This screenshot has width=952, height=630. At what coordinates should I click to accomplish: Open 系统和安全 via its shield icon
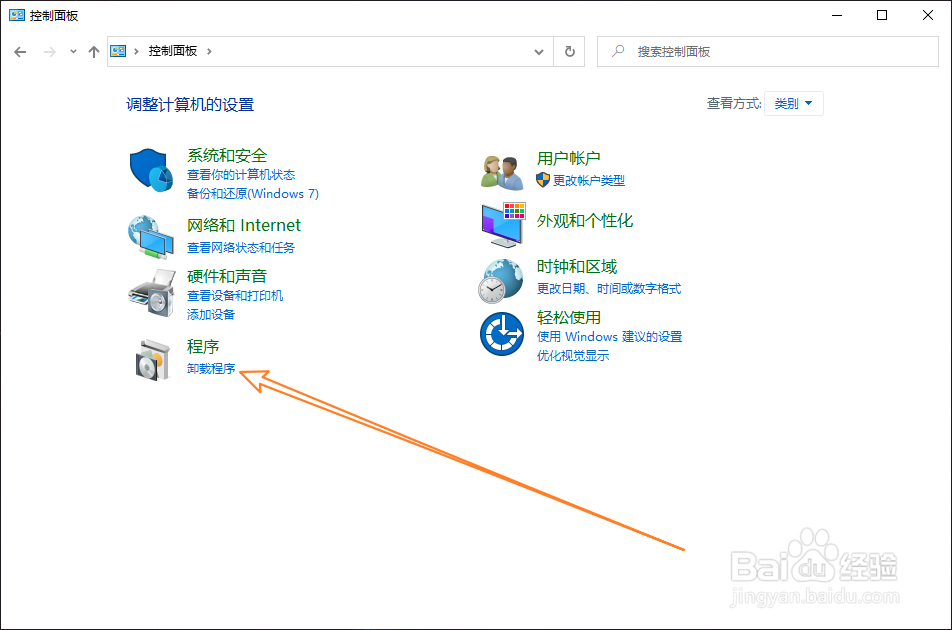click(150, 170)
